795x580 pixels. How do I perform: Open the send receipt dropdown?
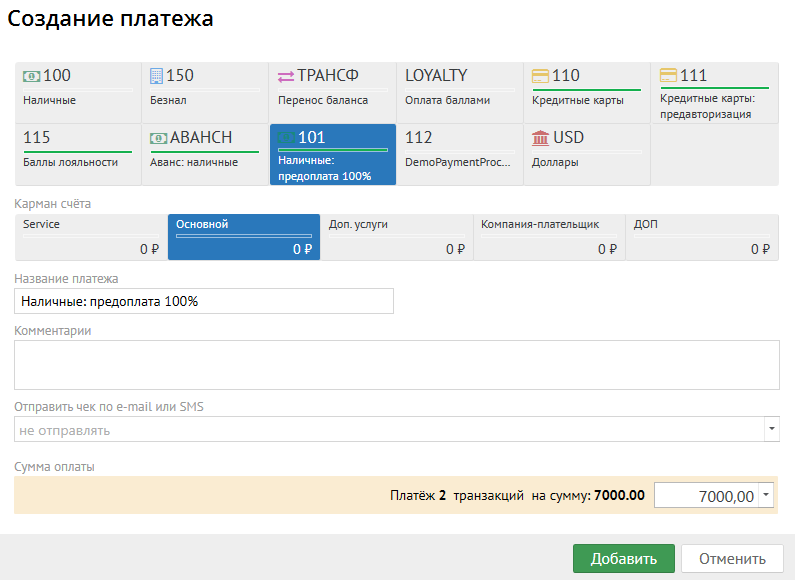(771, 430)
